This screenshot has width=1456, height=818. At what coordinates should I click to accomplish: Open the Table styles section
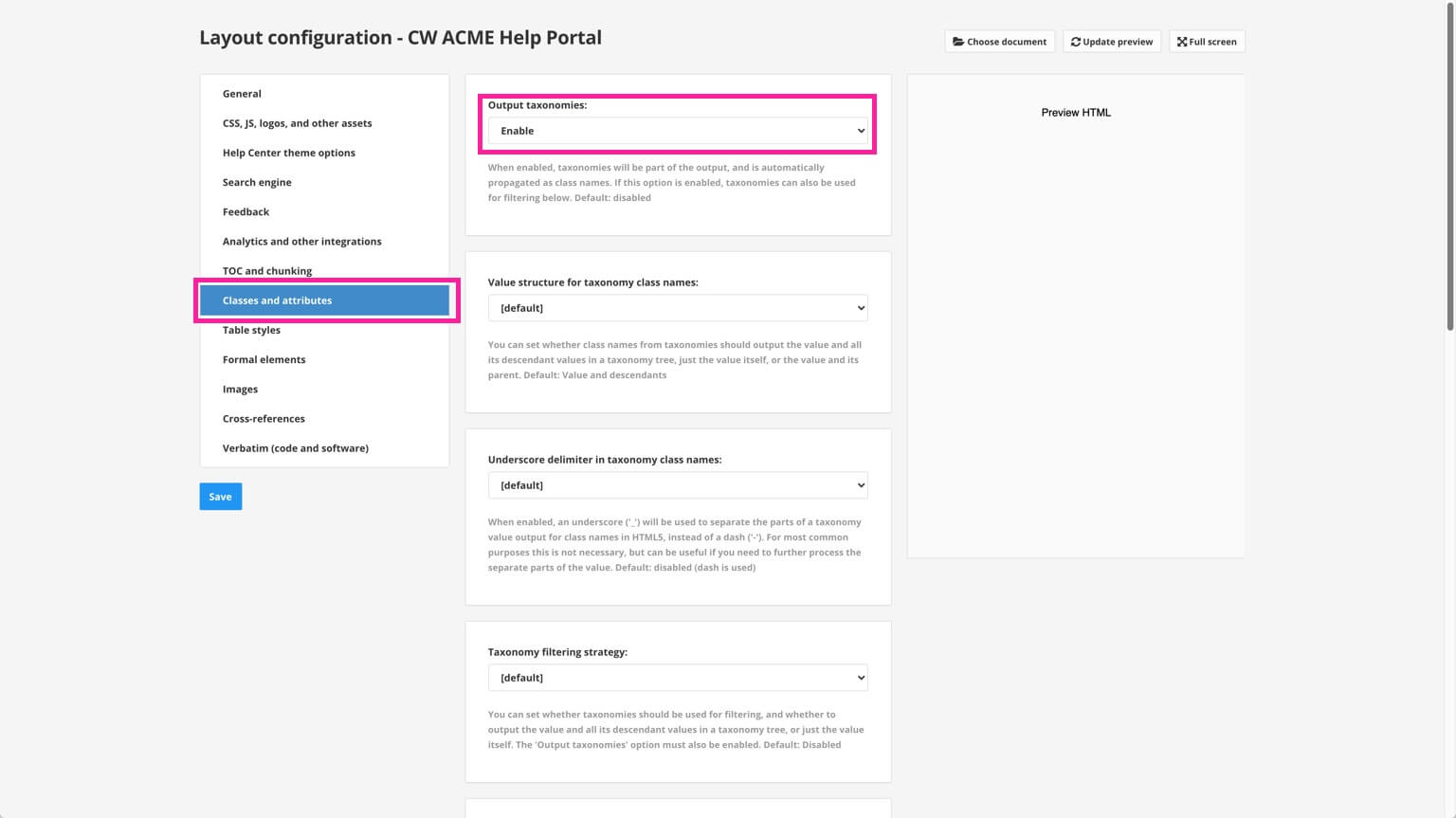(x=251, y=330)
